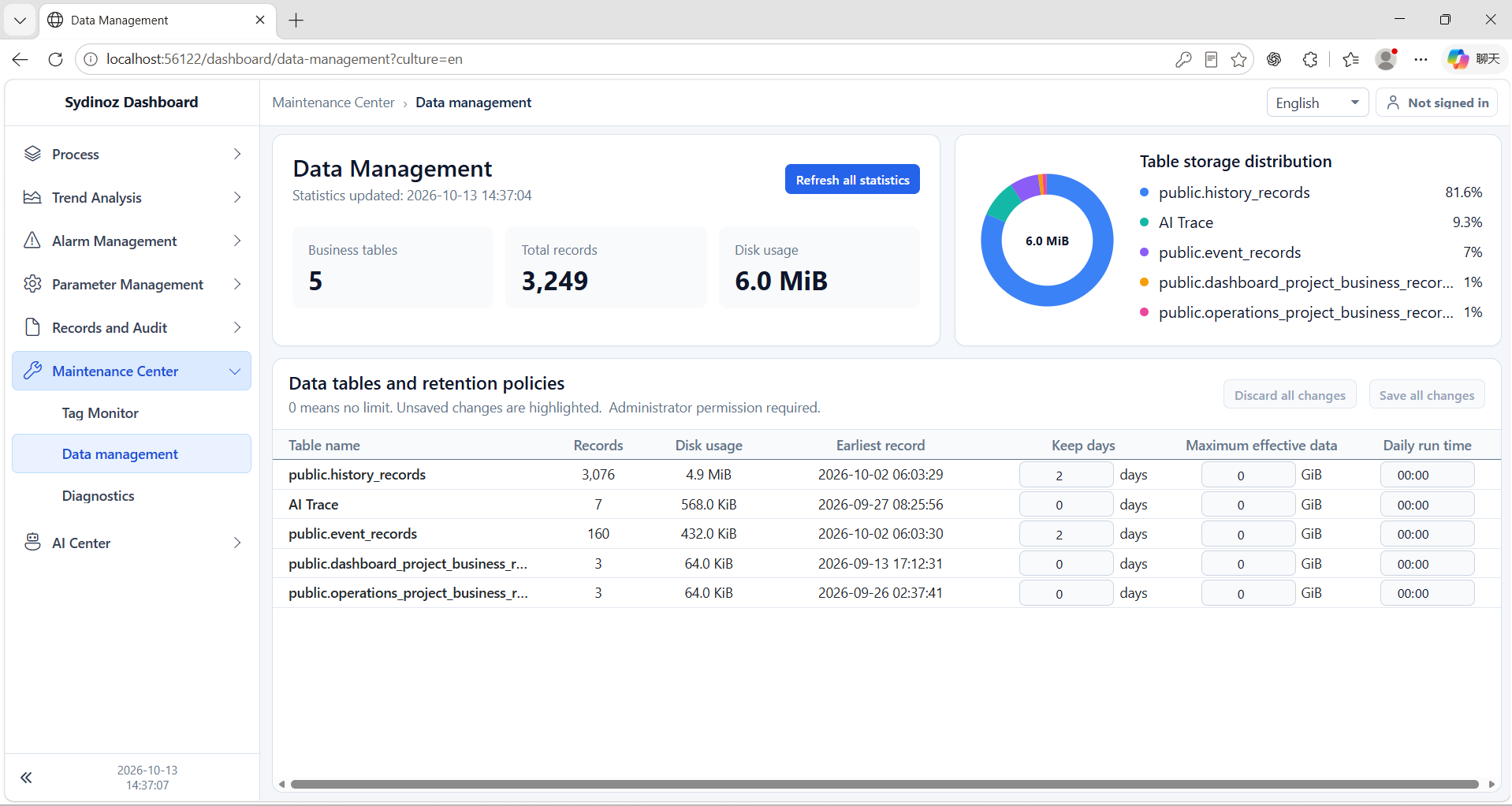Viewport: 1512px width, 806px height.
Task: Click the Records and Audit document icon
Action: click(32, 327)
